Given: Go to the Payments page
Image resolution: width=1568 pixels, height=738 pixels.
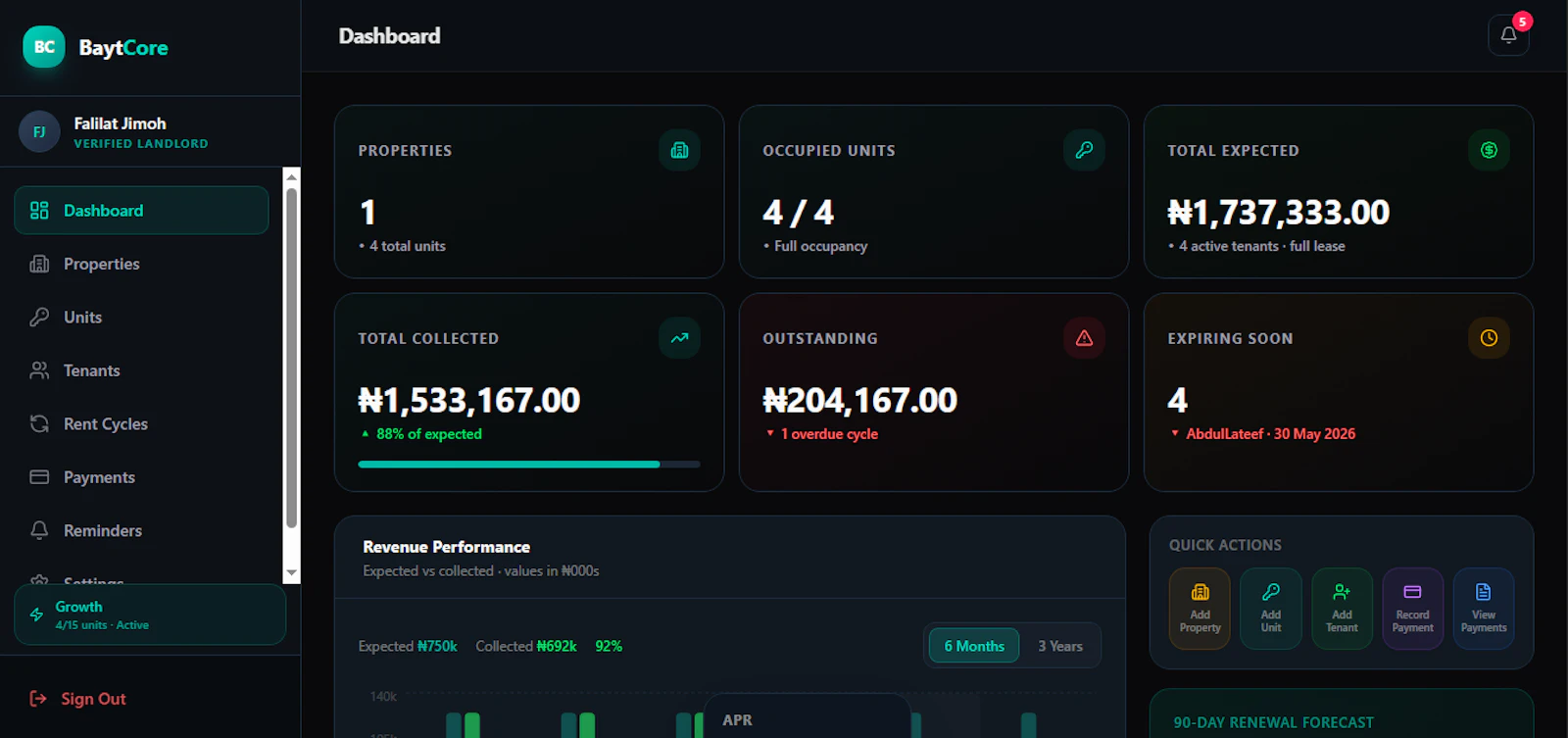Looking at the screenshot, I should tap(141, 477).
